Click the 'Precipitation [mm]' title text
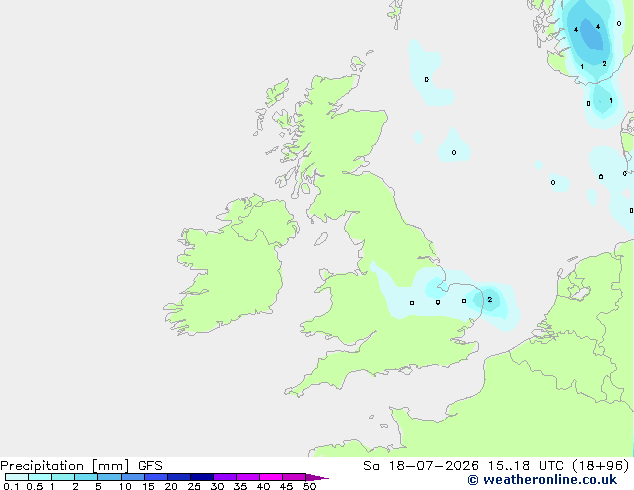634x490 pixels. pos(65,465)
